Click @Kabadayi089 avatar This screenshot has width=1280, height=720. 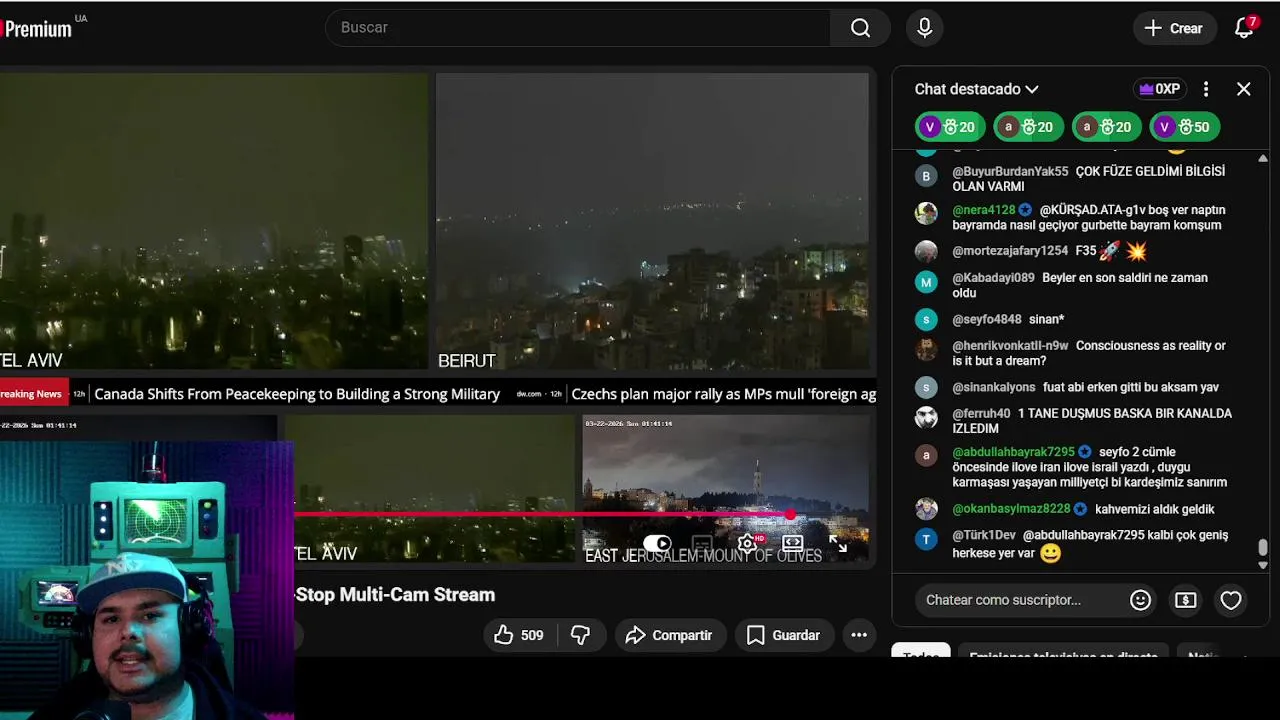[926, 282]
